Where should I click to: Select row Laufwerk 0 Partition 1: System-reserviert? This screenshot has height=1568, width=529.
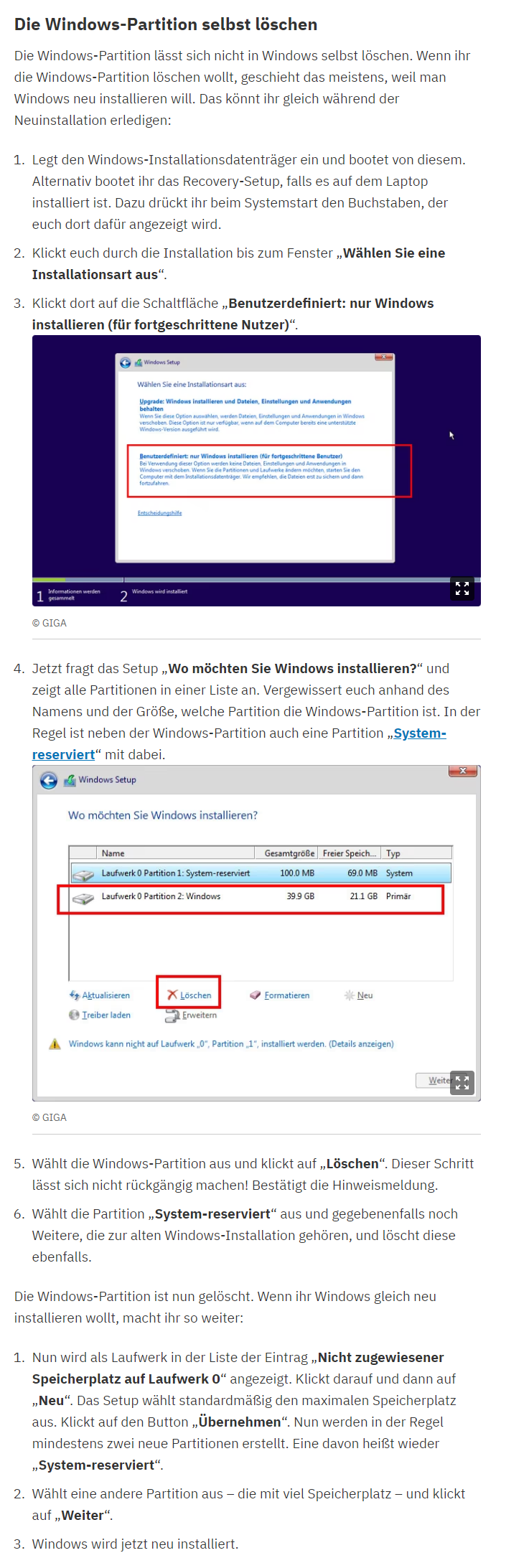(x=261, y=873)
